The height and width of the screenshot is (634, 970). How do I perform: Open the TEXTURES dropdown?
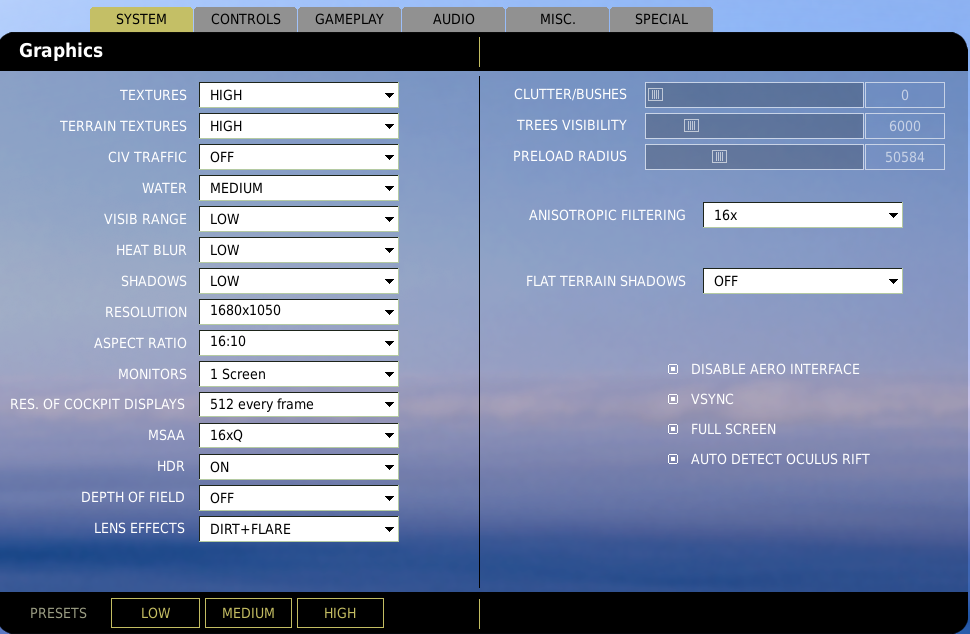299,95
